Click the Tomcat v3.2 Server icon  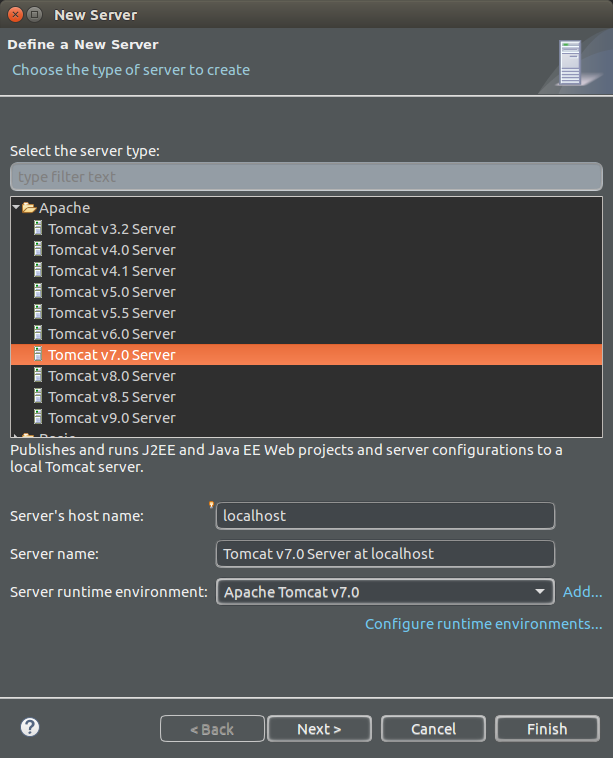tap(38, 228)
